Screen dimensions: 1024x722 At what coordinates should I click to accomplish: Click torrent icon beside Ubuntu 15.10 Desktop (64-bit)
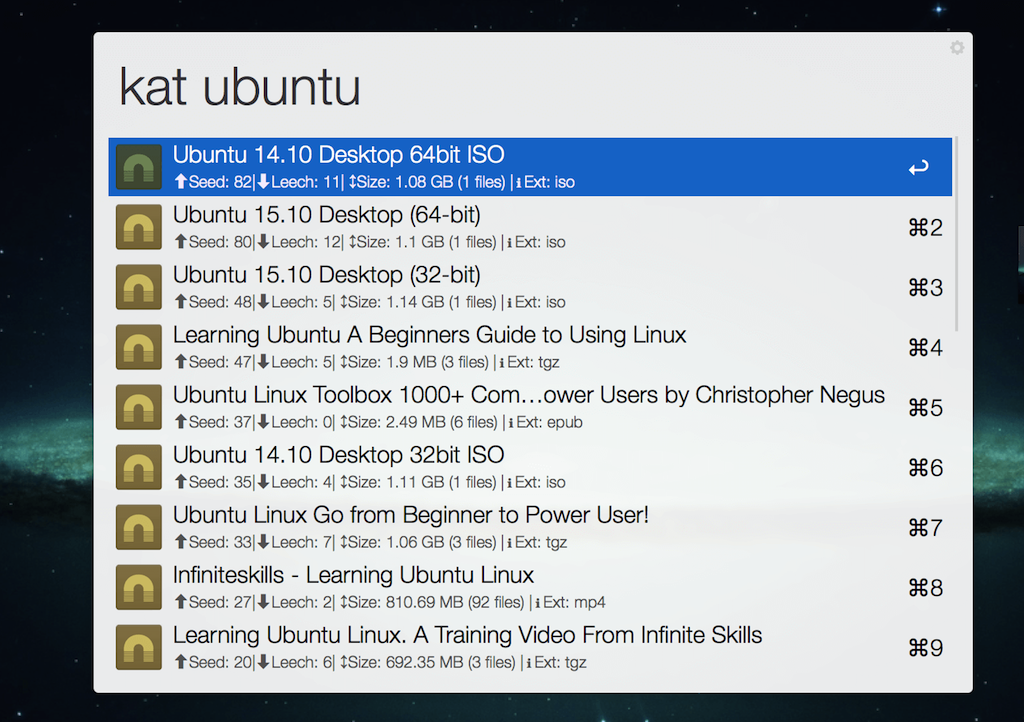click(x=138, y=227)
